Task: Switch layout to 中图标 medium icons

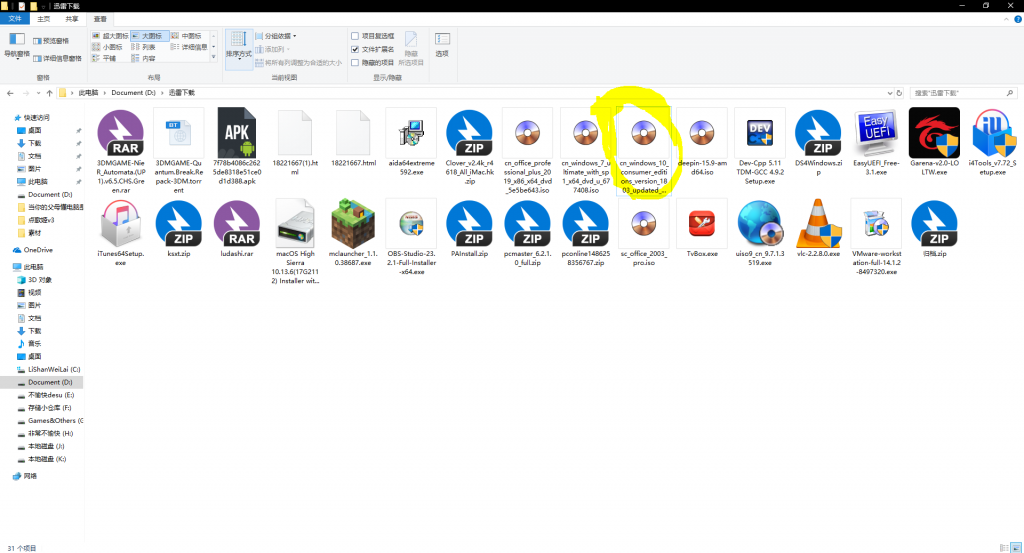Action: pyautogui.click(x=186, y=36)
